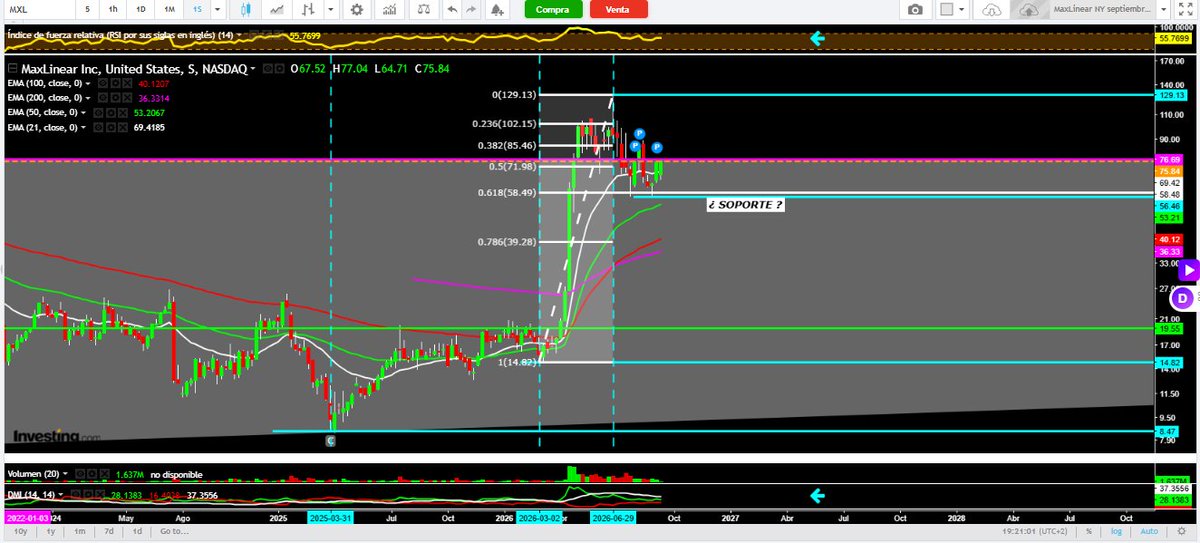The height and width of the screenshot is (543, 1200).
Task: Open the chart type dropdown arrow
Action: pyautogui.click(x=331, y=9)
